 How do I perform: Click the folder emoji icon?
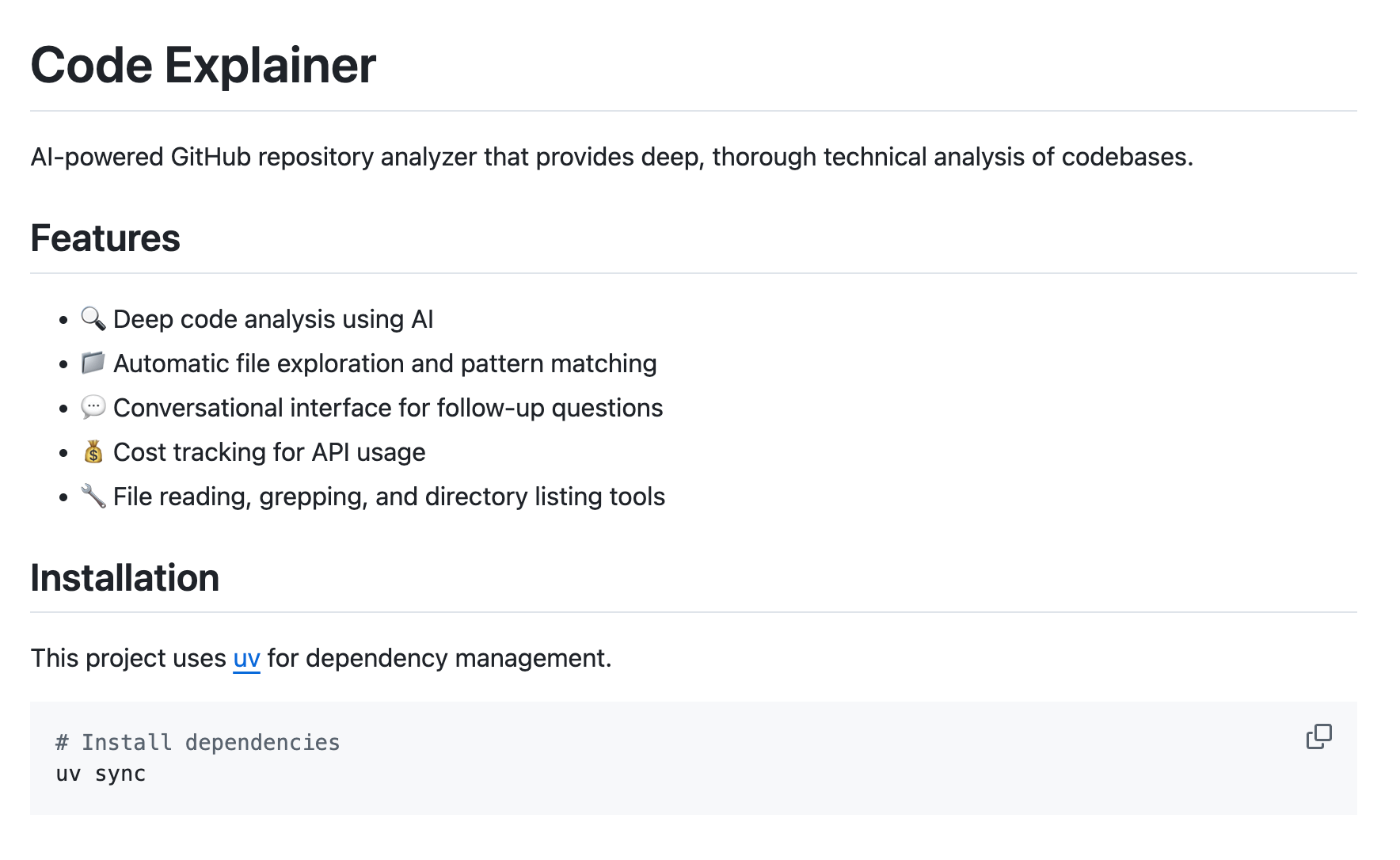click(93, 363)
